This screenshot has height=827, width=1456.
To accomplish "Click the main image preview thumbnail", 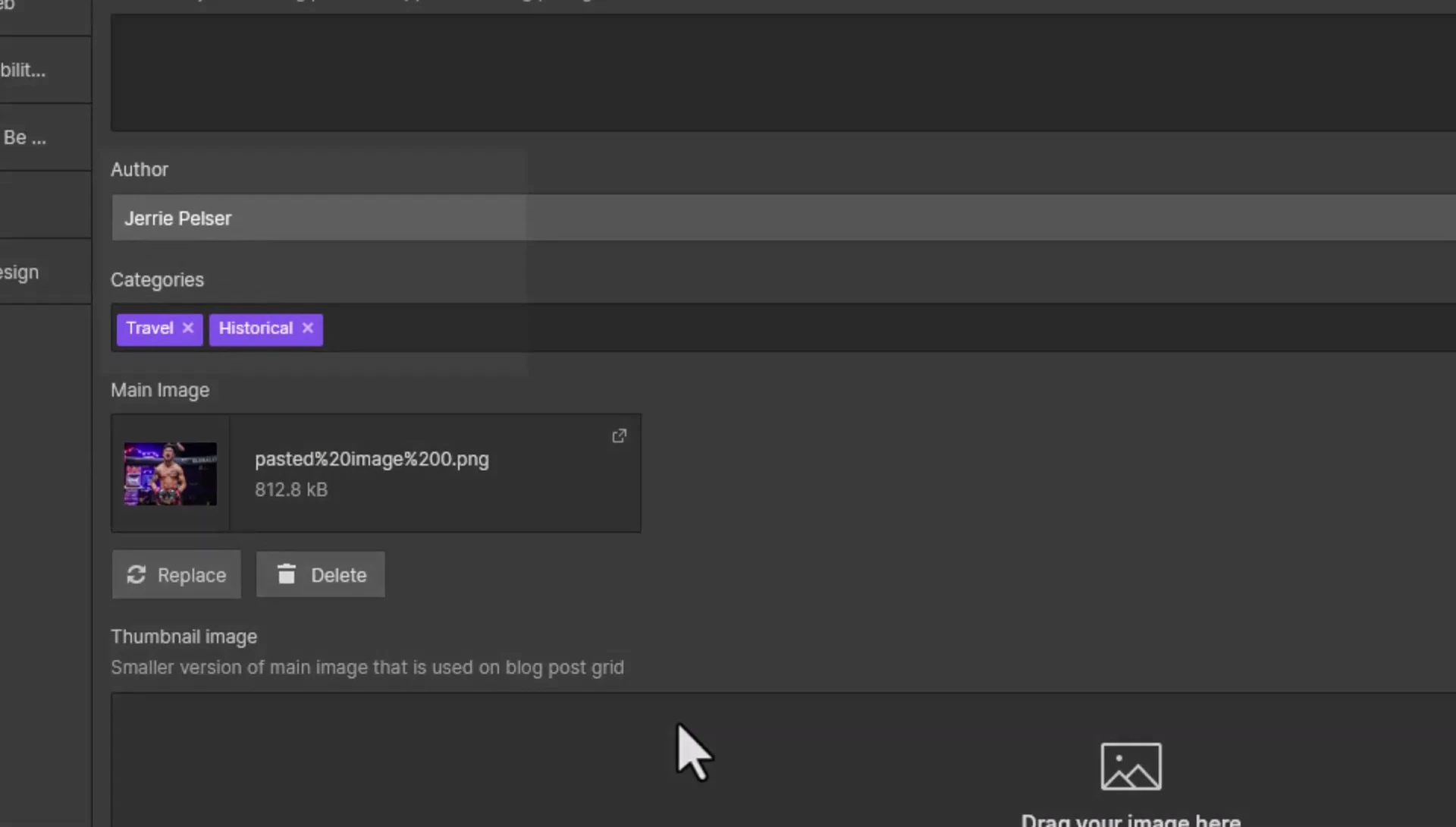I will [x=169, y=473].
